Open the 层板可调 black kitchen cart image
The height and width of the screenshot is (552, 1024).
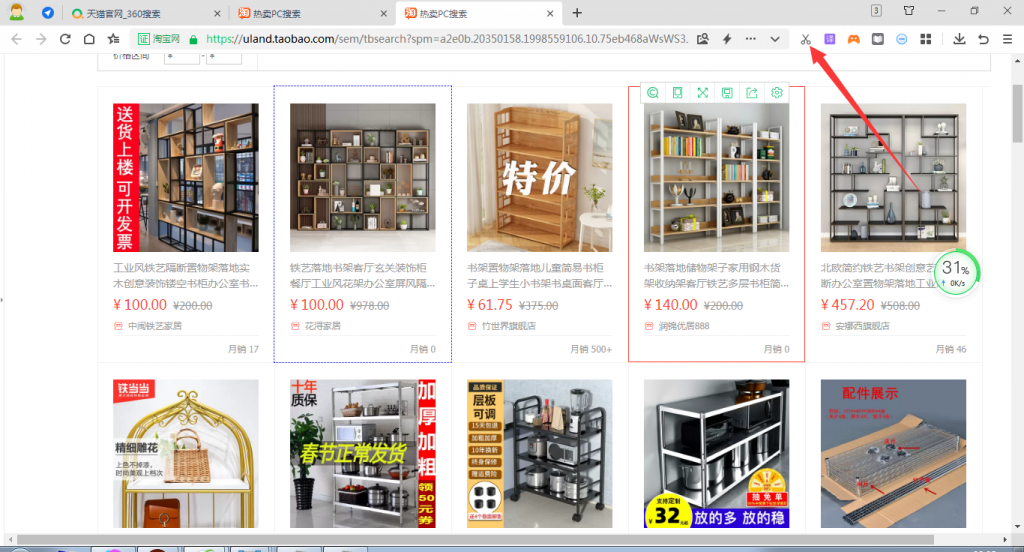tap(539, 454)
